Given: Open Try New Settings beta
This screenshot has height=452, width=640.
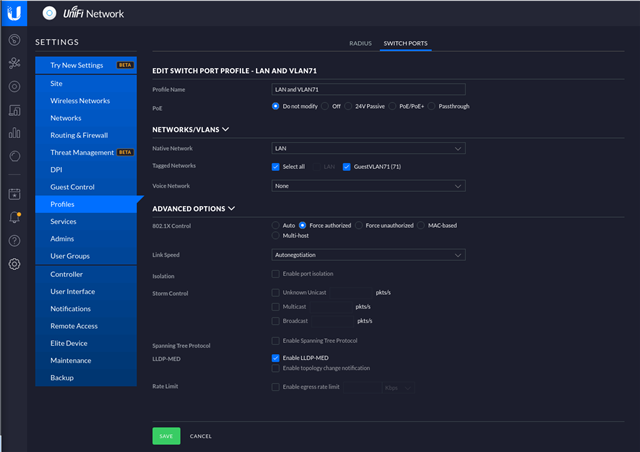Looking at the screenshot, I should click(x=86, y=65).
